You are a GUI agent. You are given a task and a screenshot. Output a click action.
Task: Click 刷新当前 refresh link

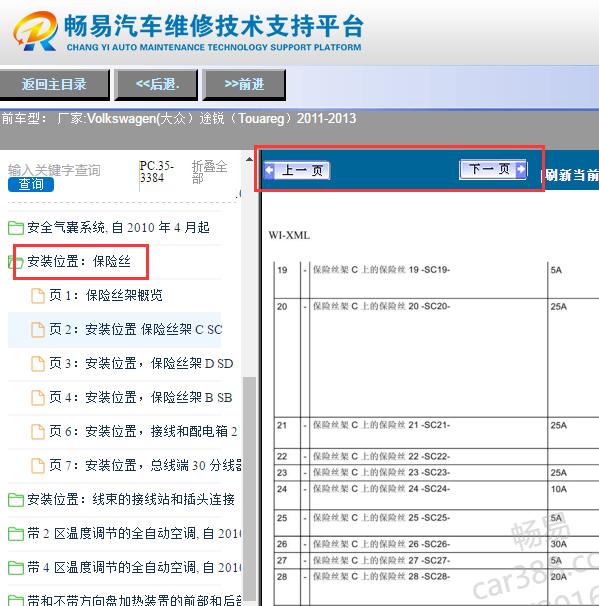click(x=572, y=175)
